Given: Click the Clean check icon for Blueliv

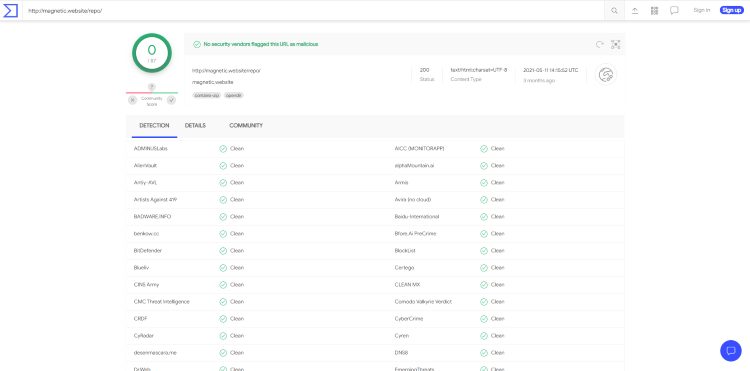Looking at the screenshot, I should (223, 268).
